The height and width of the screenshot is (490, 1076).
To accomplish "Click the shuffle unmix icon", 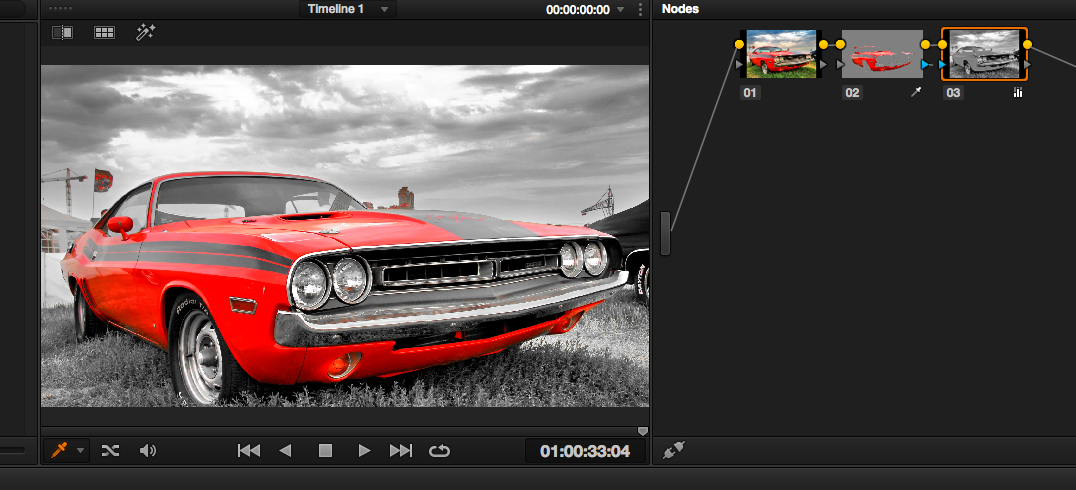I will pyautogui.click(x=110, y=451).
